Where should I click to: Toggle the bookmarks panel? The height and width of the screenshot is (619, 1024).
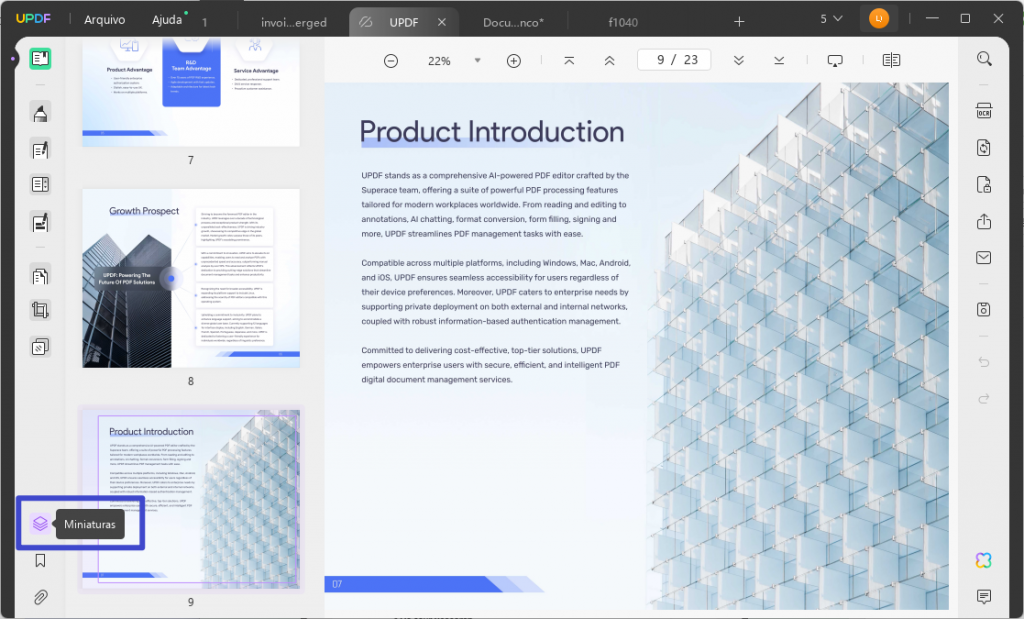40,561
